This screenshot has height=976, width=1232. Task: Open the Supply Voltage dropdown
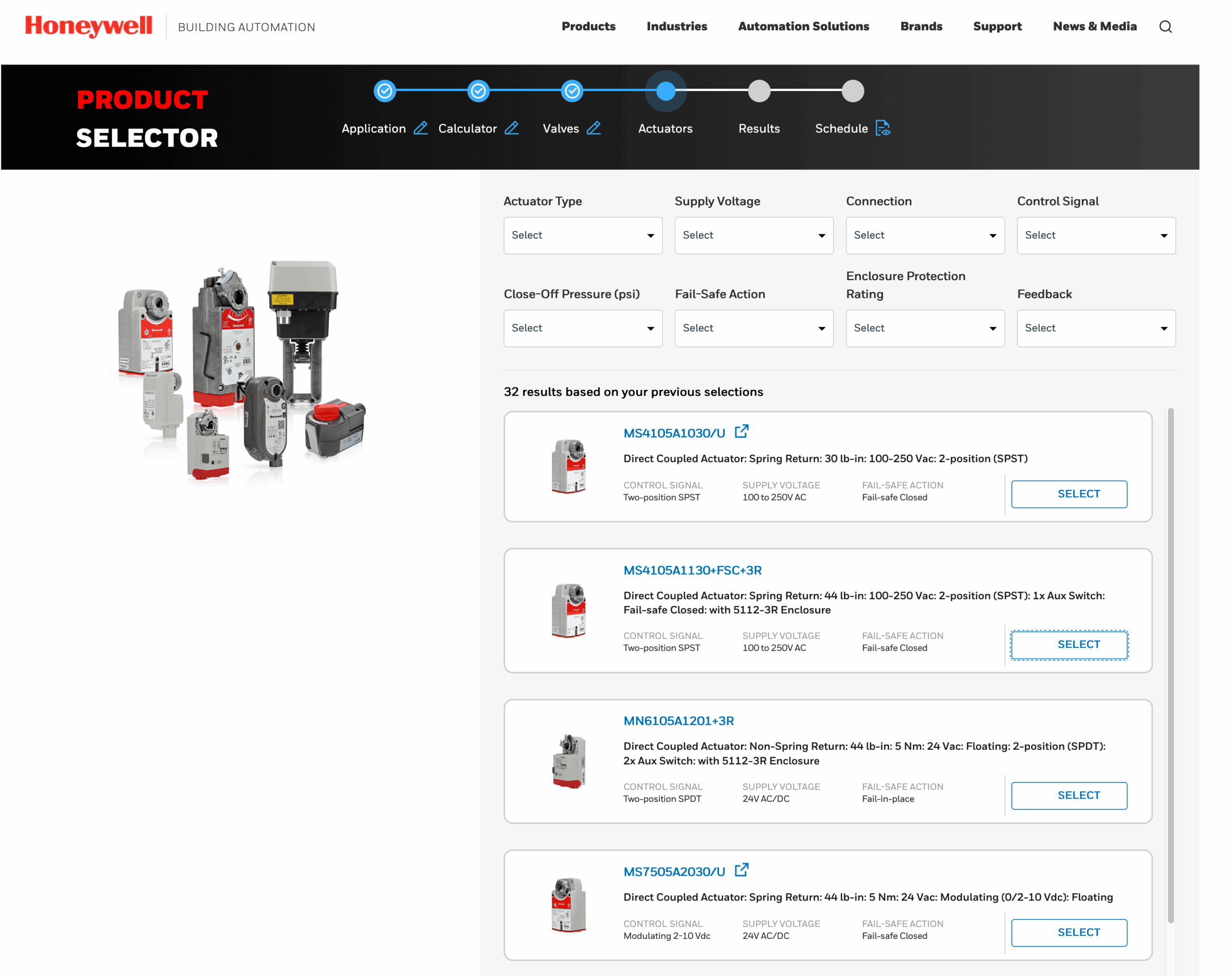coord(753,235)
